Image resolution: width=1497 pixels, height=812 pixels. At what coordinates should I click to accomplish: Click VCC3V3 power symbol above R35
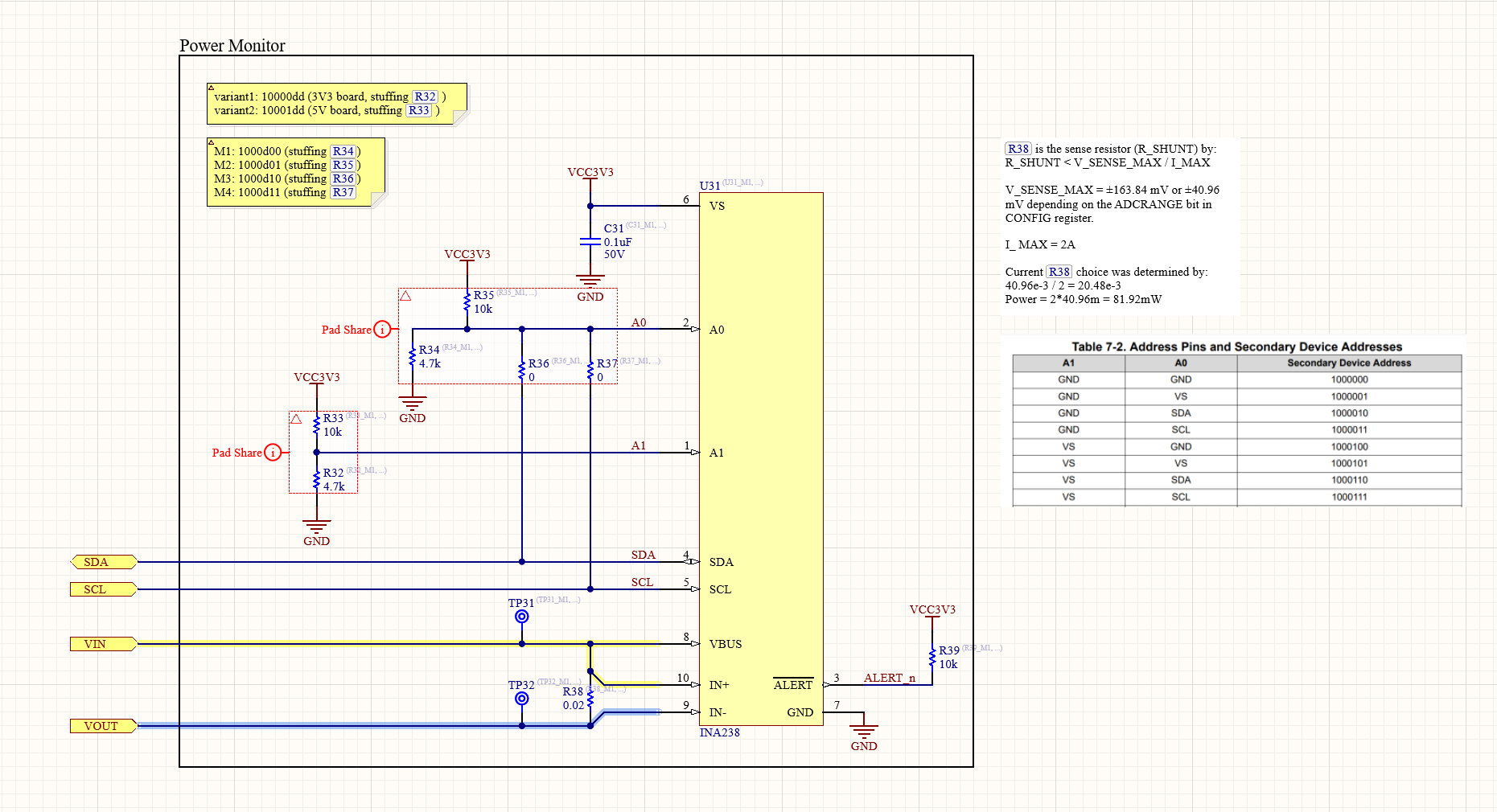tap(467, 255)
